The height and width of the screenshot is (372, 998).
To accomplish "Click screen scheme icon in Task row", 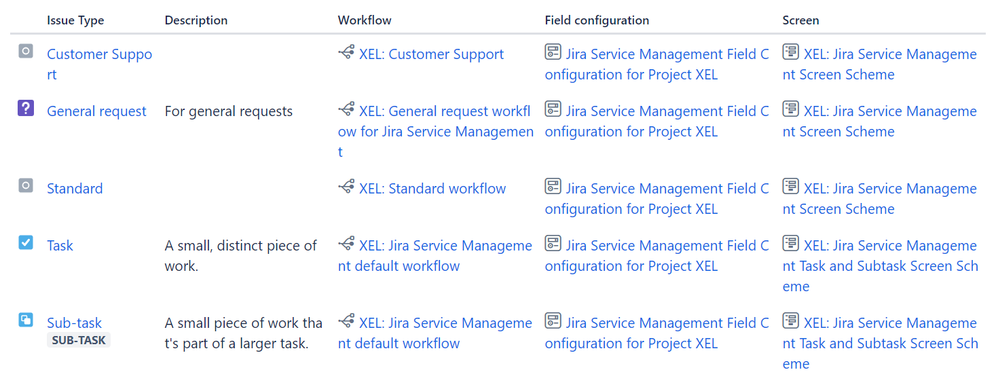I will click(791, 243).
